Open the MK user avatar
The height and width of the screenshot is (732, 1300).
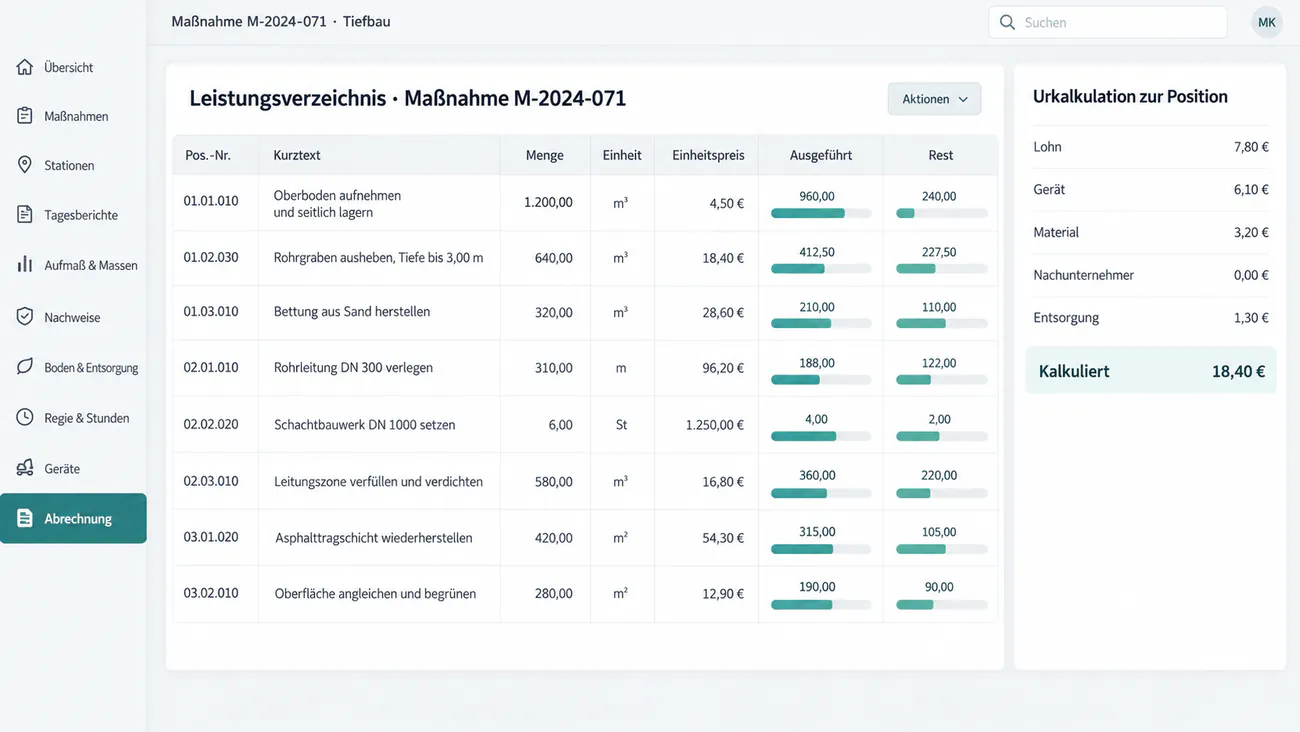1266,22
